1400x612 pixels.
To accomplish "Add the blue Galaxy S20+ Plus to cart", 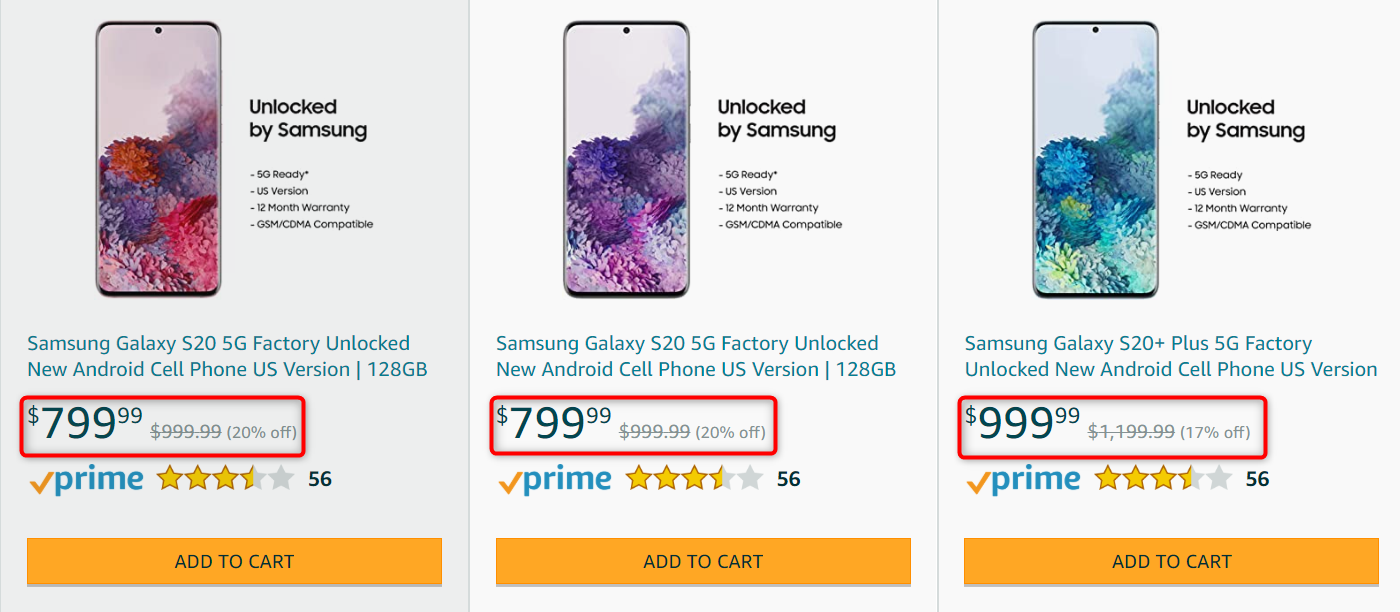I will (1171, 561).
